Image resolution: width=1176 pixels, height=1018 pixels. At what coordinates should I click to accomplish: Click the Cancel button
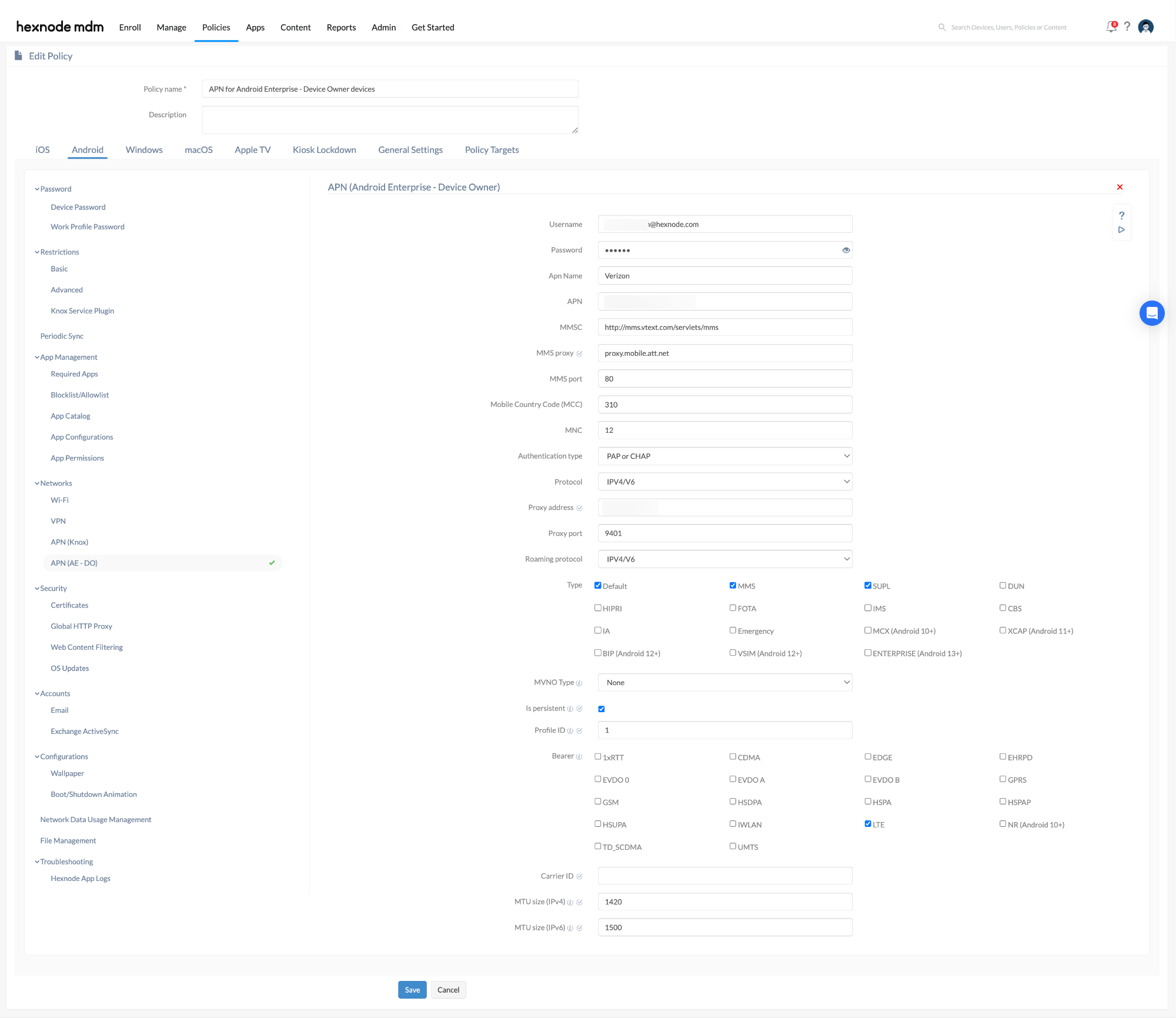point(447,989)
